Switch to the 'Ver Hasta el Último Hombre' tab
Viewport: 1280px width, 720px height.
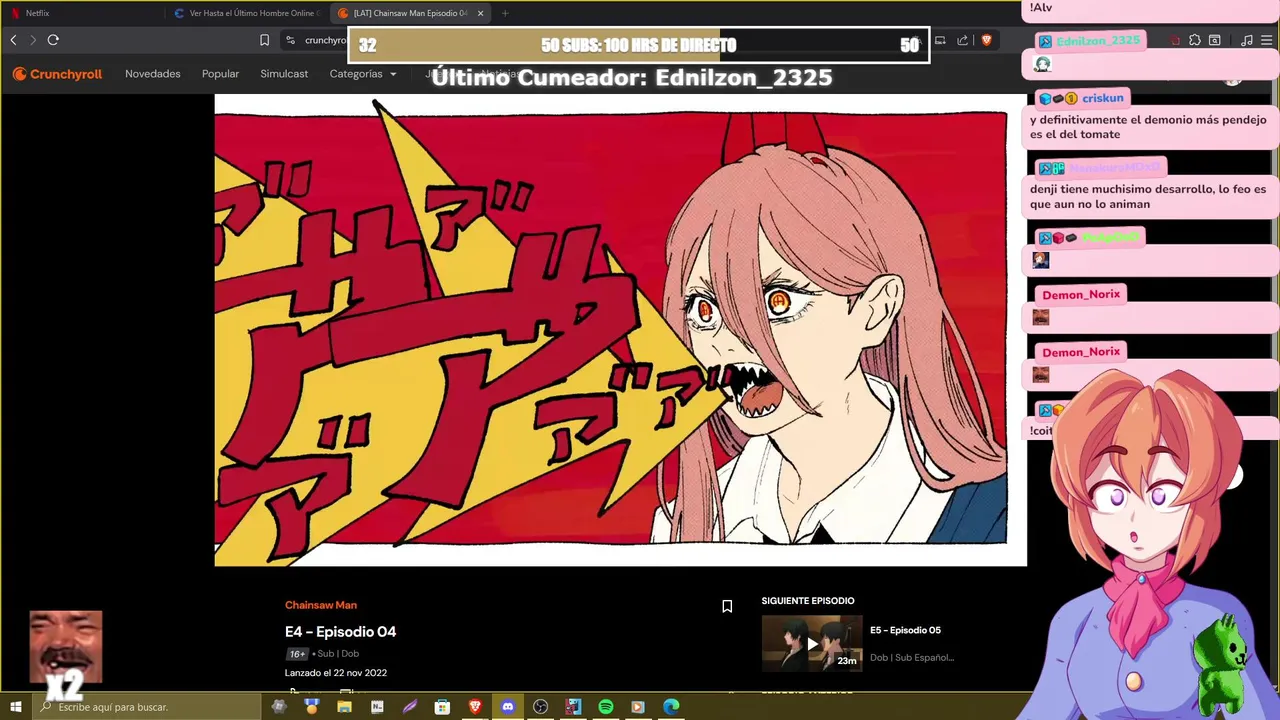point(246,13)
